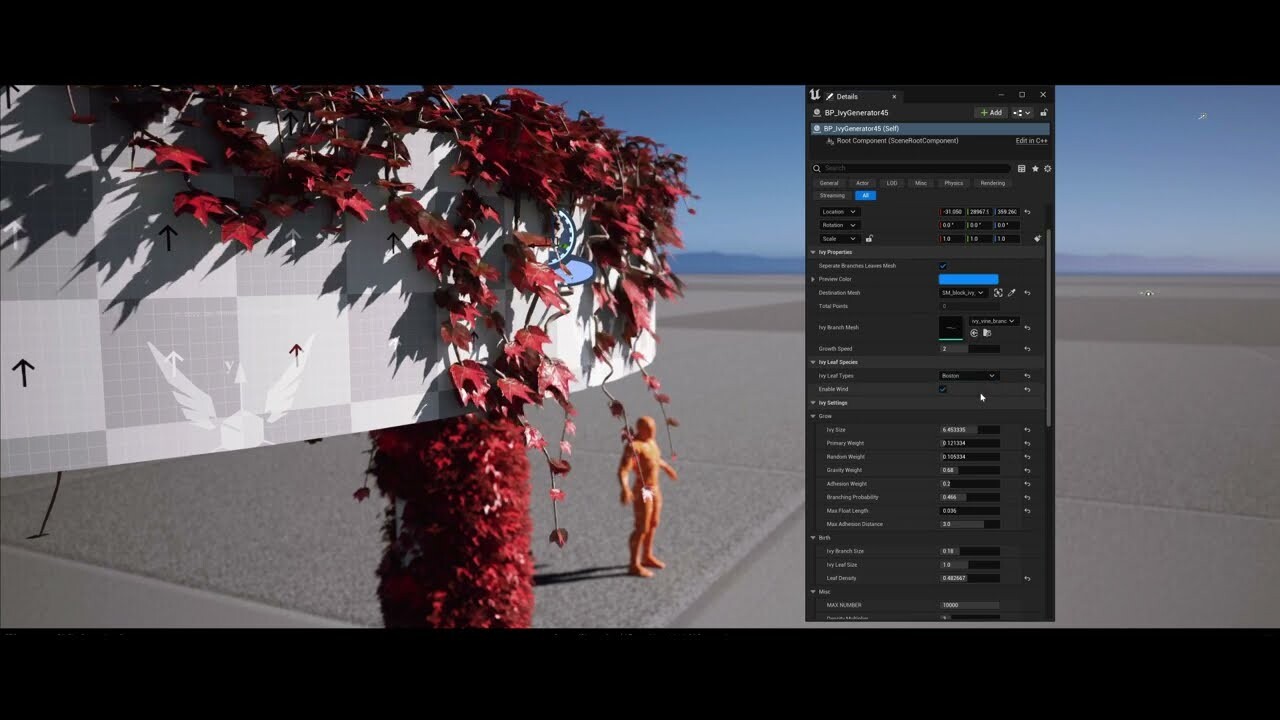
Task: Open the Ivy Leaf Types dropdown showing Boston
Action: coord(970,376)
